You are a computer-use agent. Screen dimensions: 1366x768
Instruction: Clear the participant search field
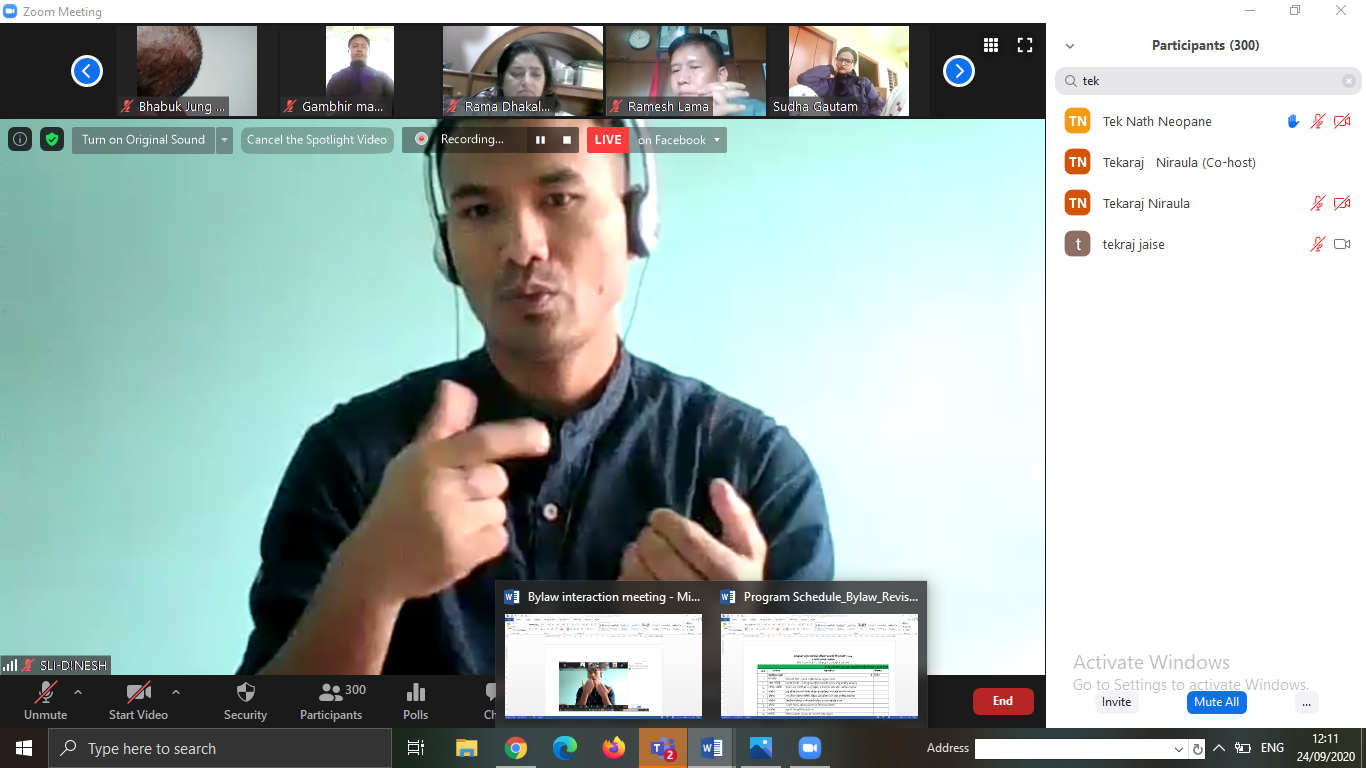pyautogui.click(x=1349, y=81)
